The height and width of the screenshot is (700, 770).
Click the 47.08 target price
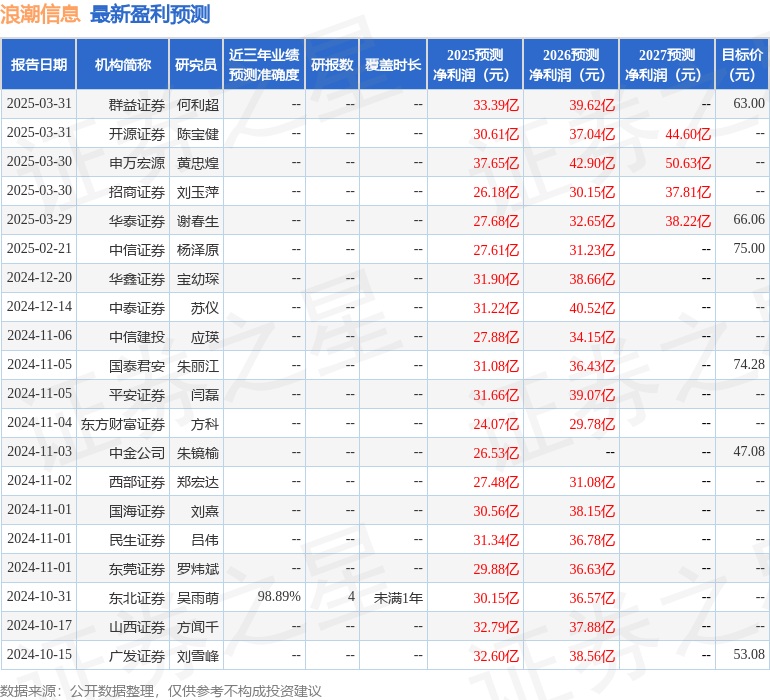click(749, 451)
